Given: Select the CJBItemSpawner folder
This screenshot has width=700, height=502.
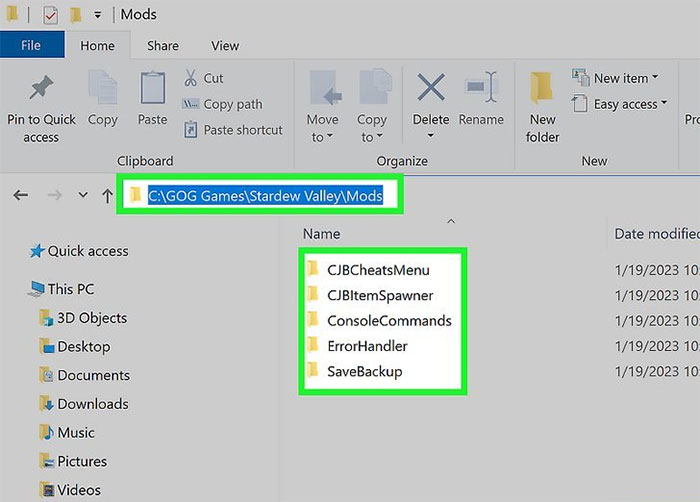Looking at the screenshot, I should pyautogui.click(x=380, y=295).
